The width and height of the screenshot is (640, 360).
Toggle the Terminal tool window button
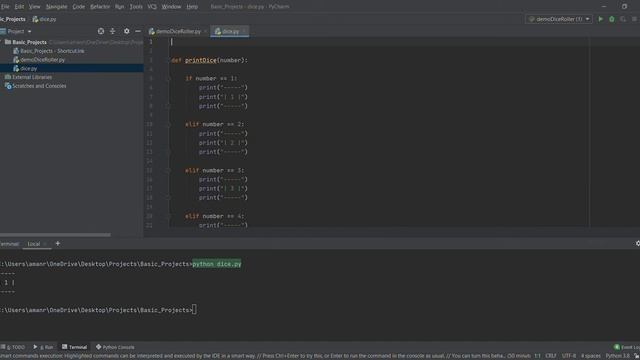[x=75, y=347]
